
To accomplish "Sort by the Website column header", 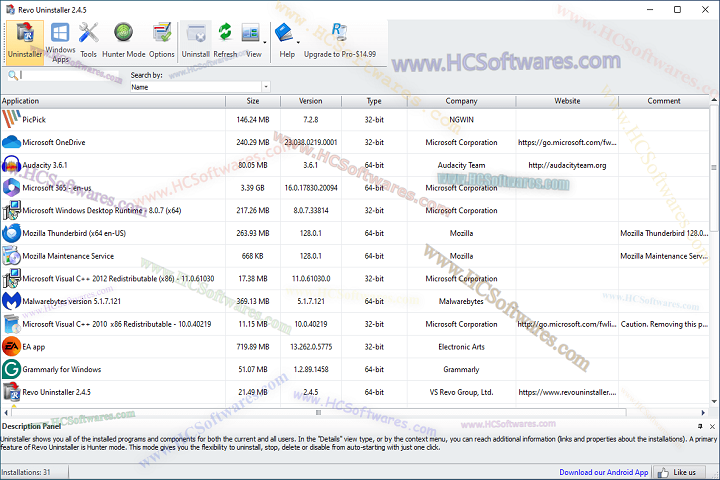I will (x=567, y=101).
